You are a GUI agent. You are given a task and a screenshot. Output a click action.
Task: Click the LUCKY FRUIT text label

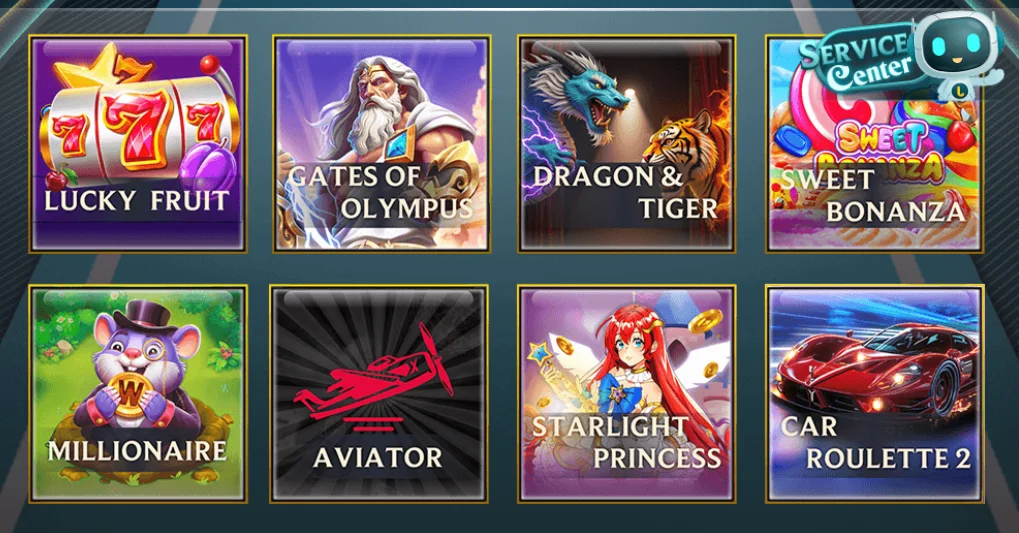pyautogui.click(x=136, y=201)
